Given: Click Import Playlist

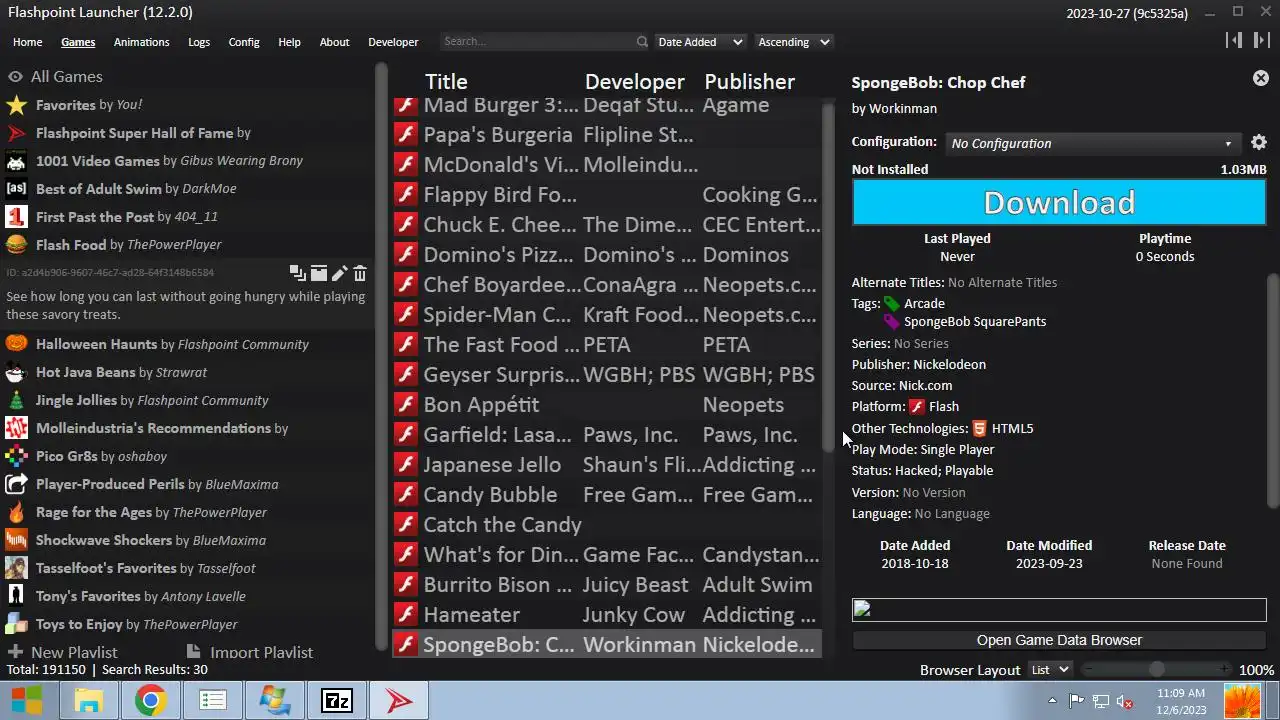Looking at the screenshot, I should [x=250, y=652].
